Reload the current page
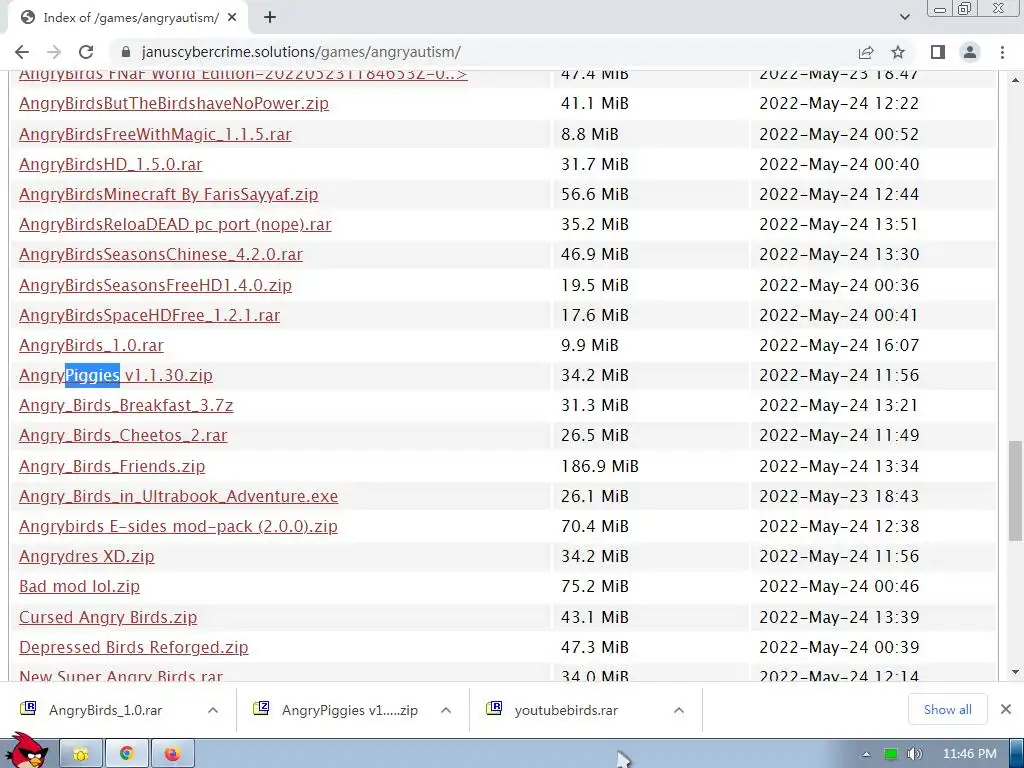1024x768 pixels. (x=86, y=52)
